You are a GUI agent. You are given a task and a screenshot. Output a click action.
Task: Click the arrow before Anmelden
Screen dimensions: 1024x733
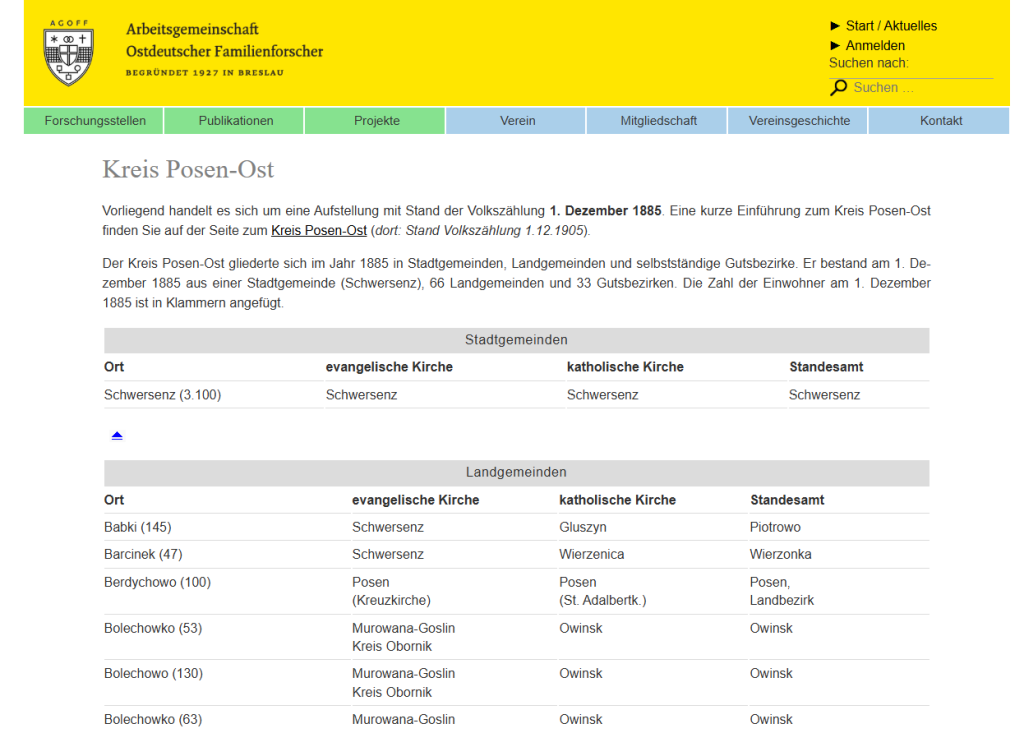[835, 46]
